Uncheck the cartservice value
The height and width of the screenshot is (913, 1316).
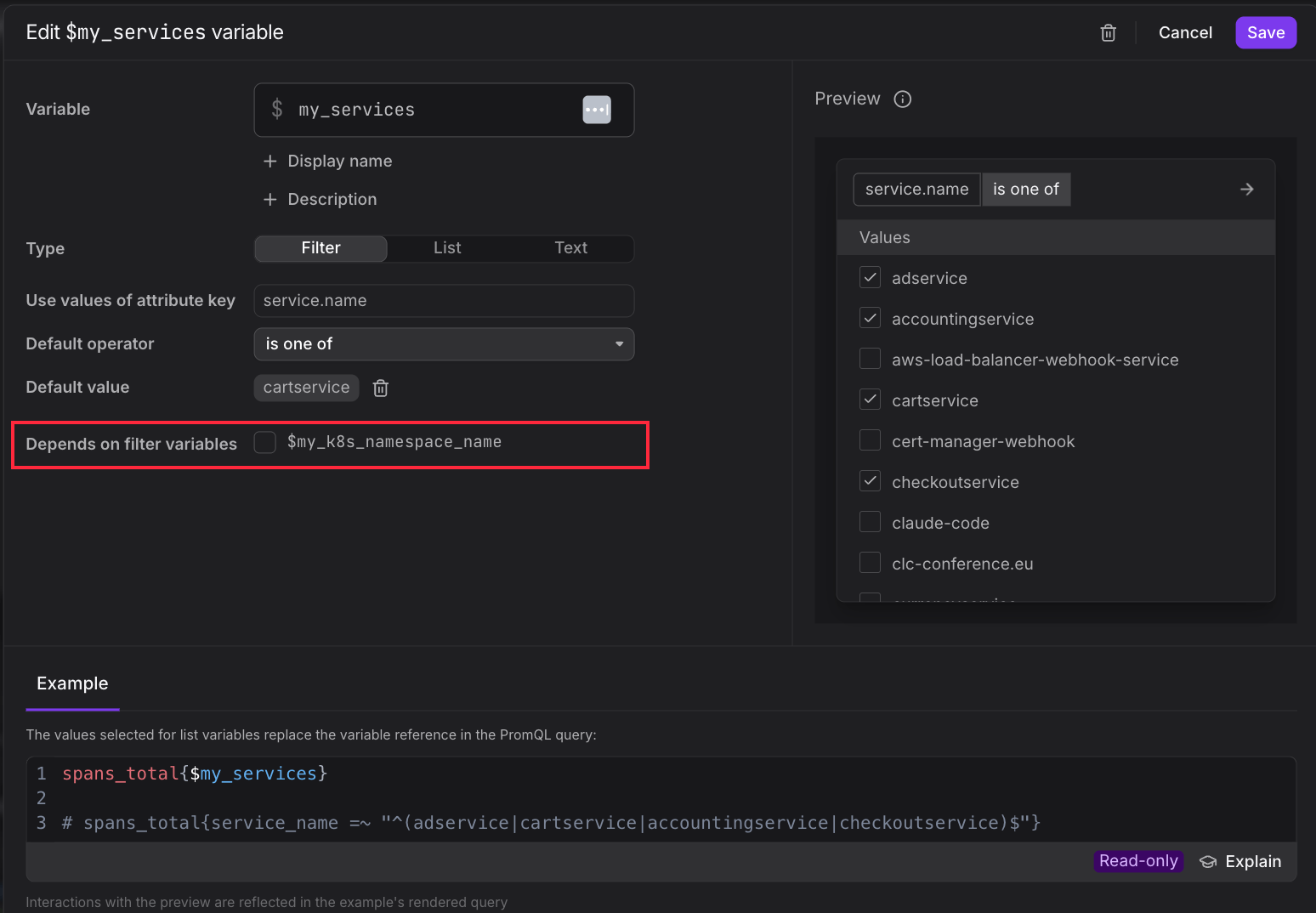[x=870, y=400]
